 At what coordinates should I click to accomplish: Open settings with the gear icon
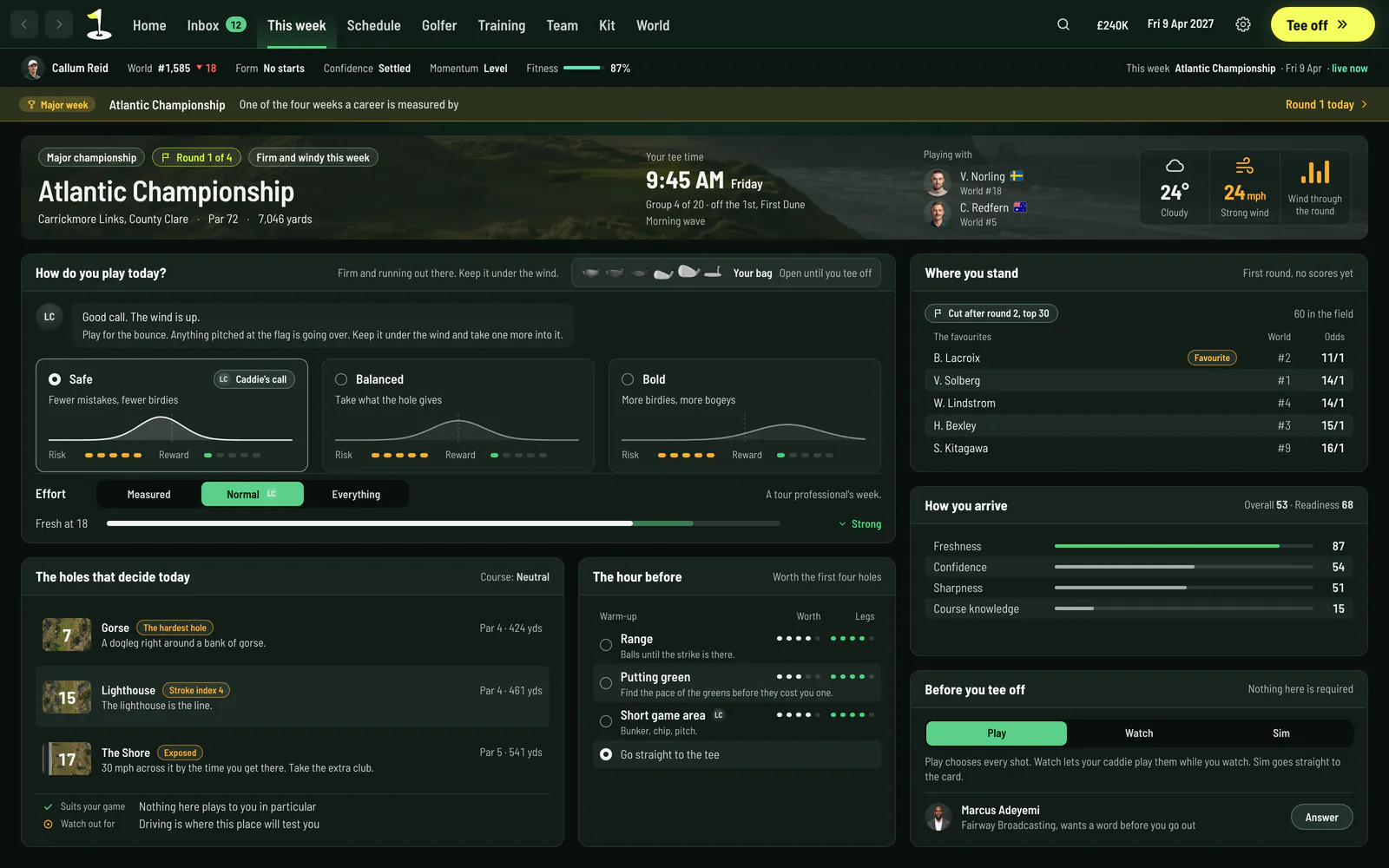coord(1243,24)
